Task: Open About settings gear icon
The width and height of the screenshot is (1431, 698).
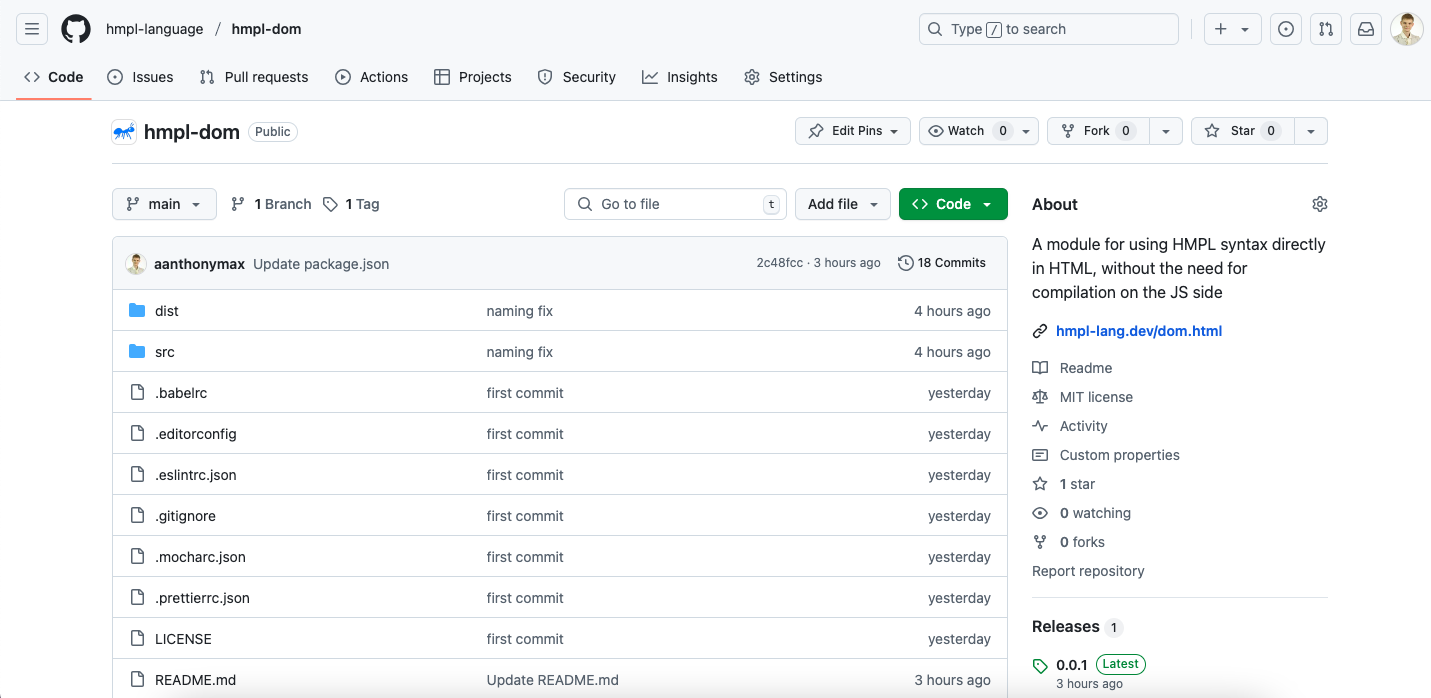Action: point(1320,204)
